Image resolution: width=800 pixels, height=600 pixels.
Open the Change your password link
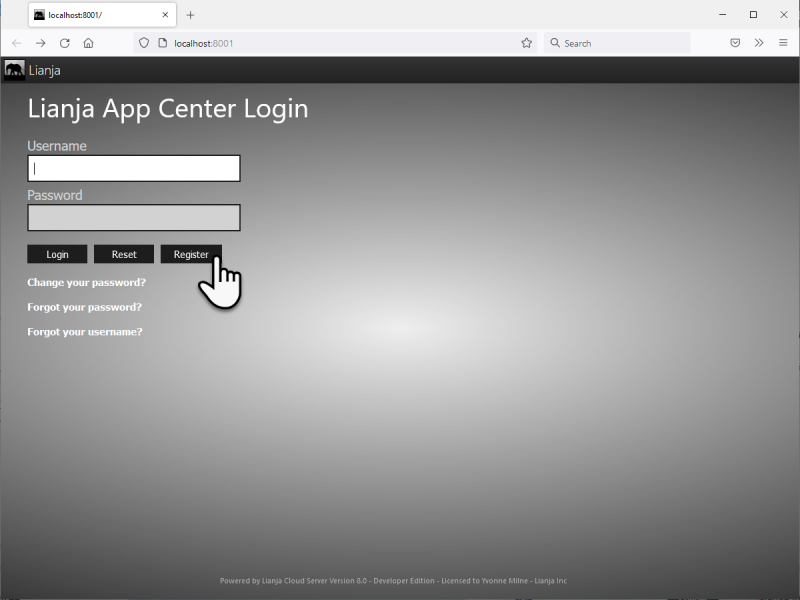pos(85,282)
